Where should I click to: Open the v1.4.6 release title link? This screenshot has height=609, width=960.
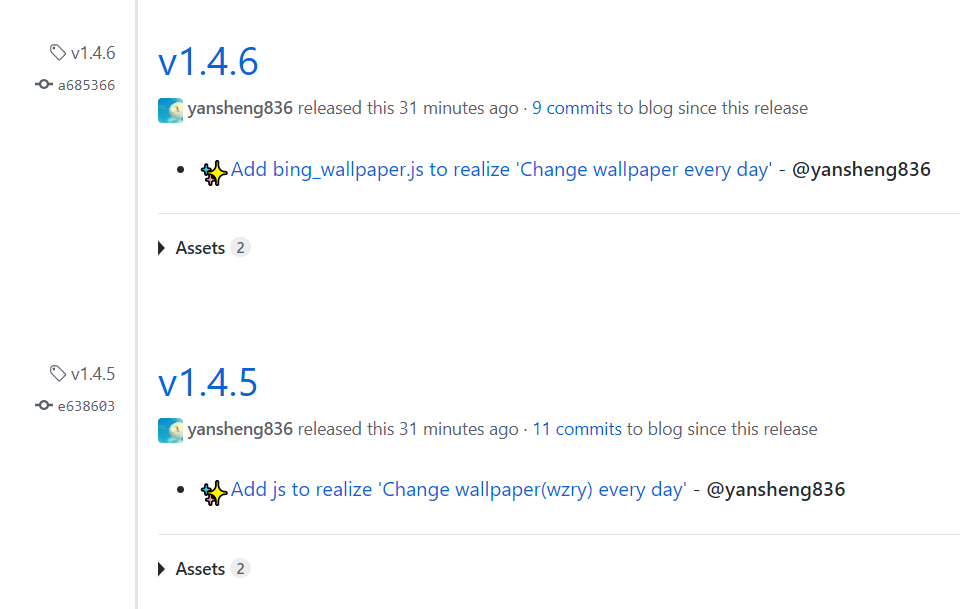click(x=208, y=62)
